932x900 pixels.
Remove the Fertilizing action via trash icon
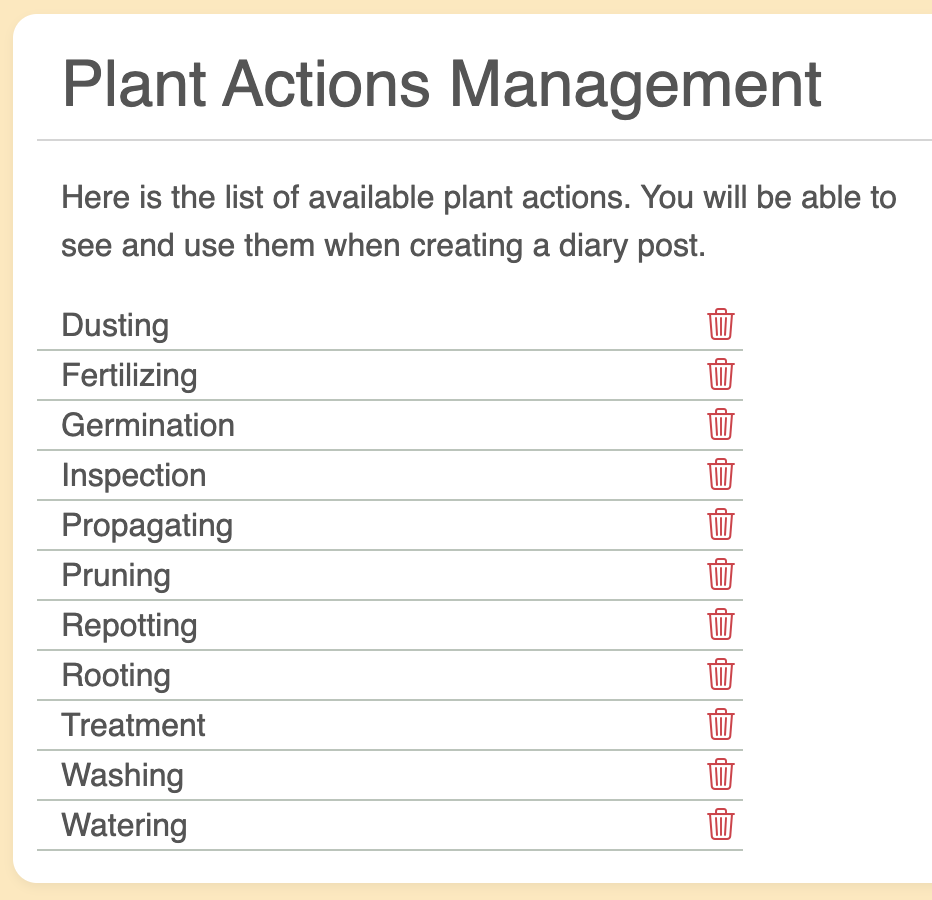721,375
